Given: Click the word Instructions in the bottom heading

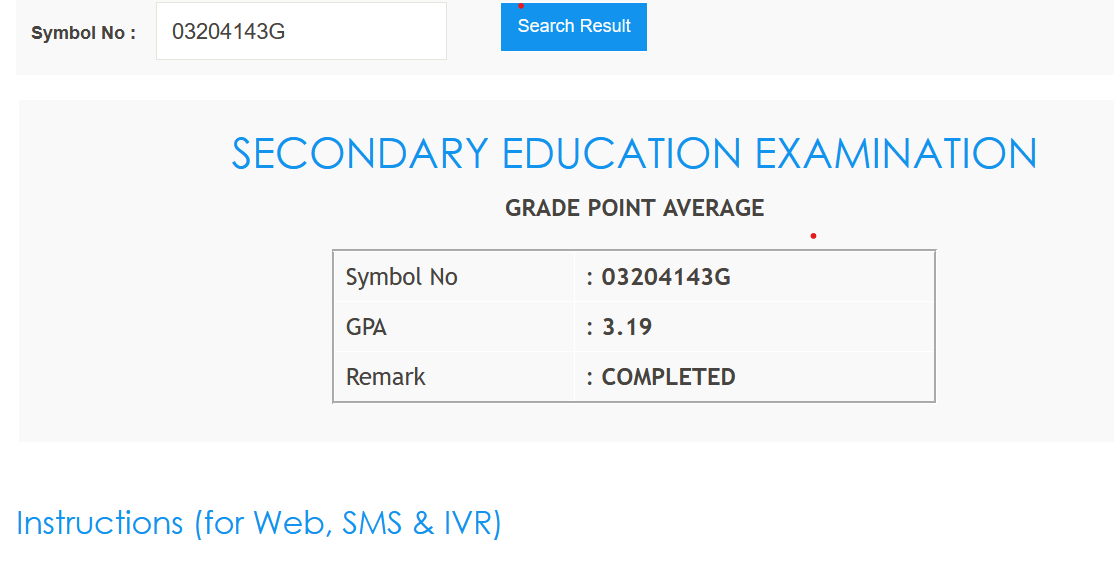Looking at the screenshot, I should point(100,523).
